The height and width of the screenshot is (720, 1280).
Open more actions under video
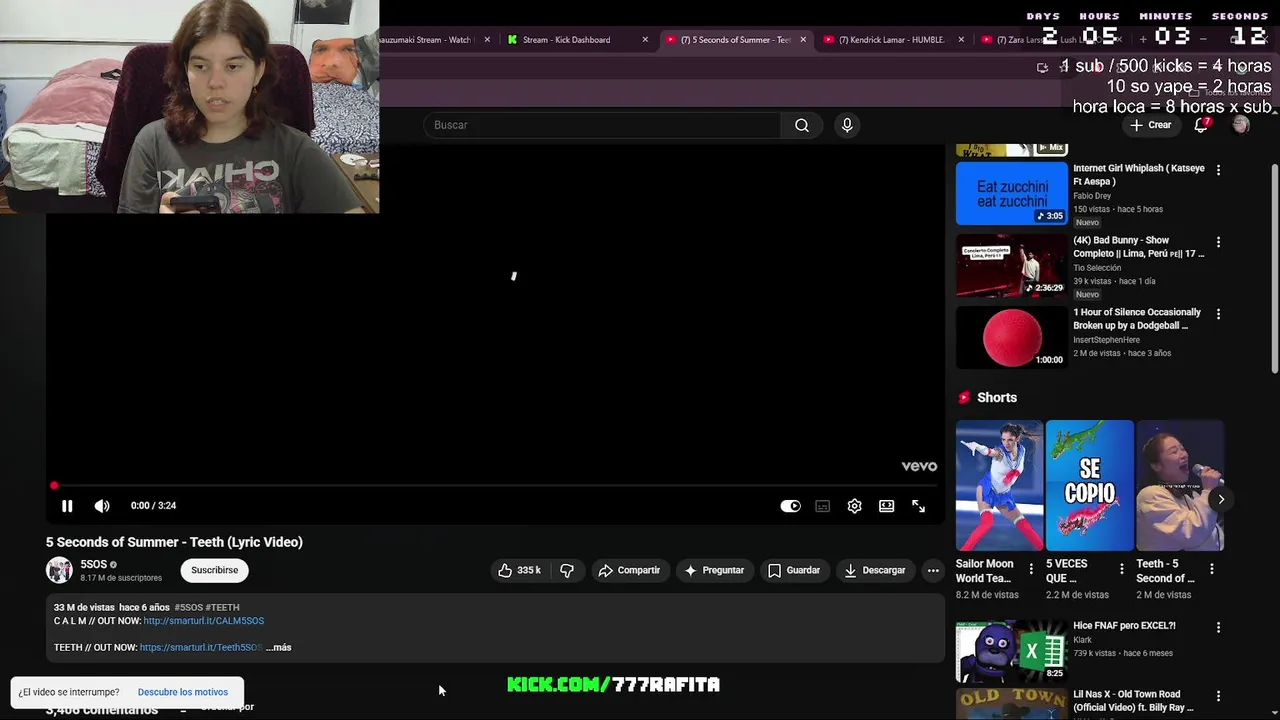pyautogui.click(x=933, y=570)
